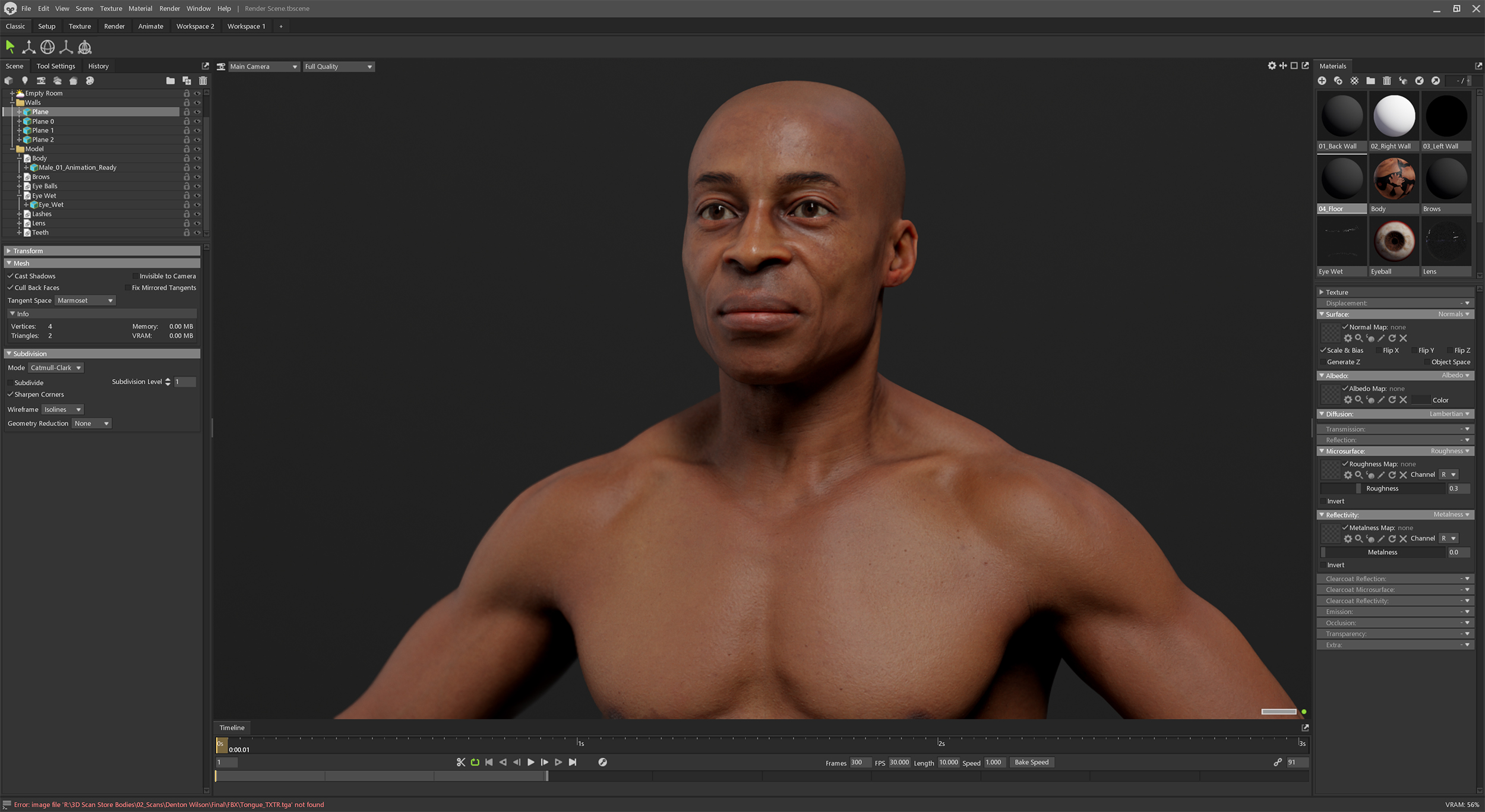Click the scissors icon in timeline
This screenshot has height=812, width=1485.
(x=460, y=762)
